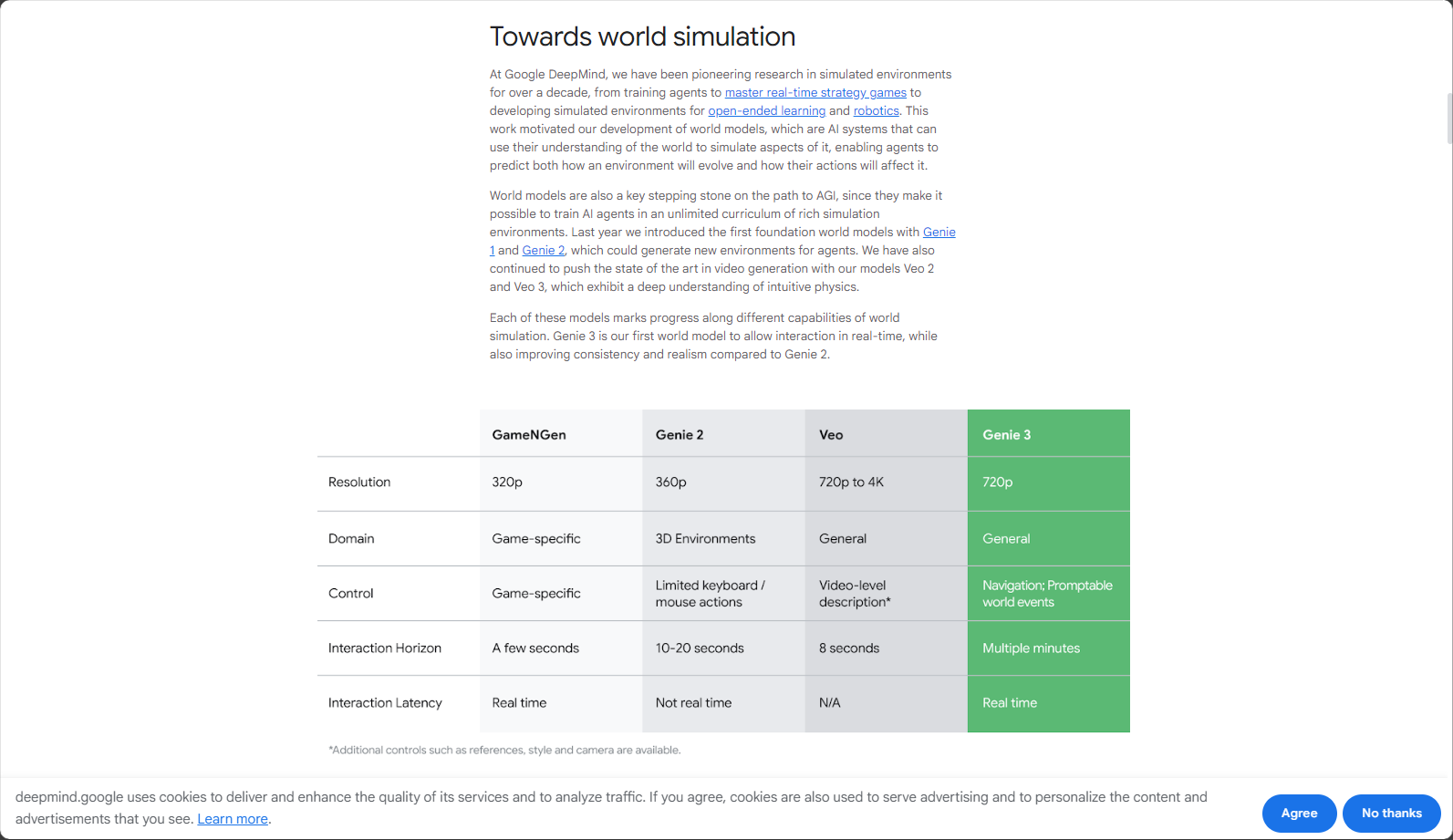
Task: Click the Interaction Horizon row label
Action: 385,648
